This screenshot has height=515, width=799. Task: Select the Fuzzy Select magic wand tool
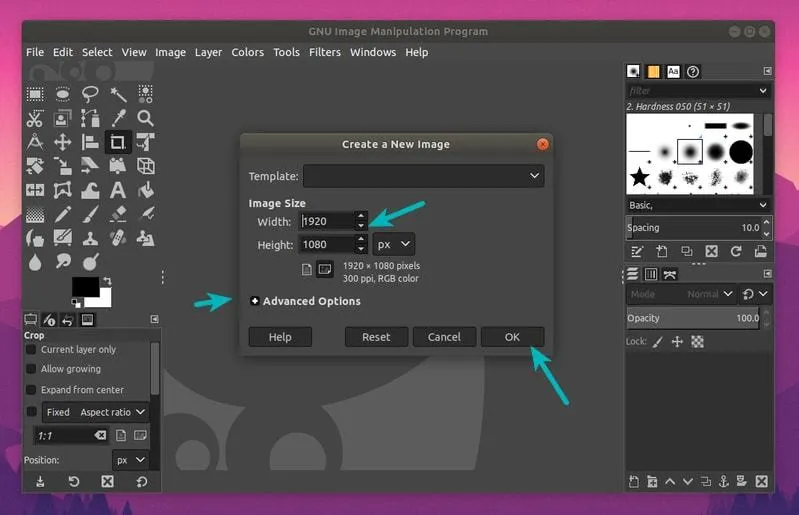(118, 94)
